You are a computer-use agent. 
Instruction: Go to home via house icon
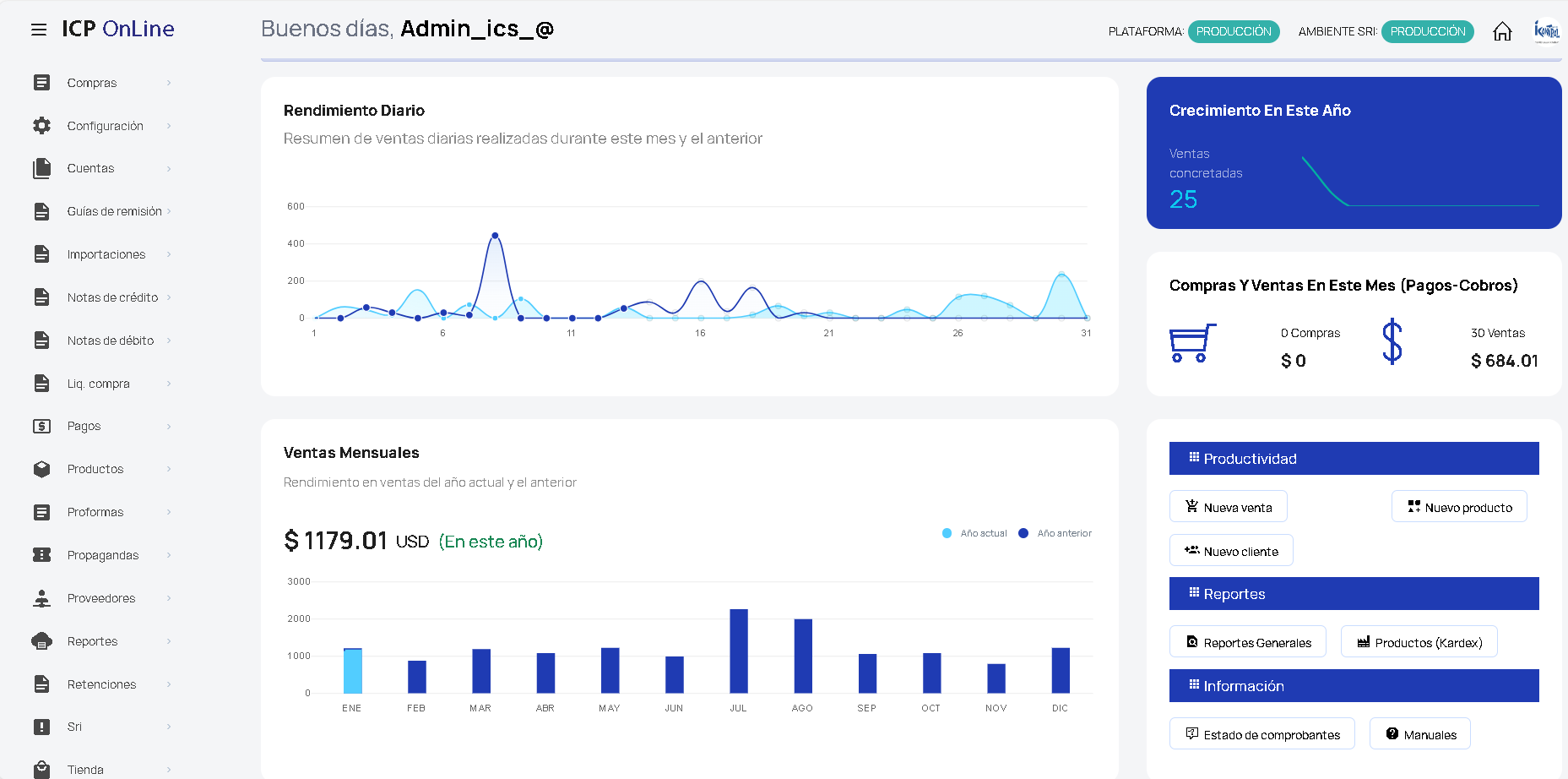coord(1502,31)
